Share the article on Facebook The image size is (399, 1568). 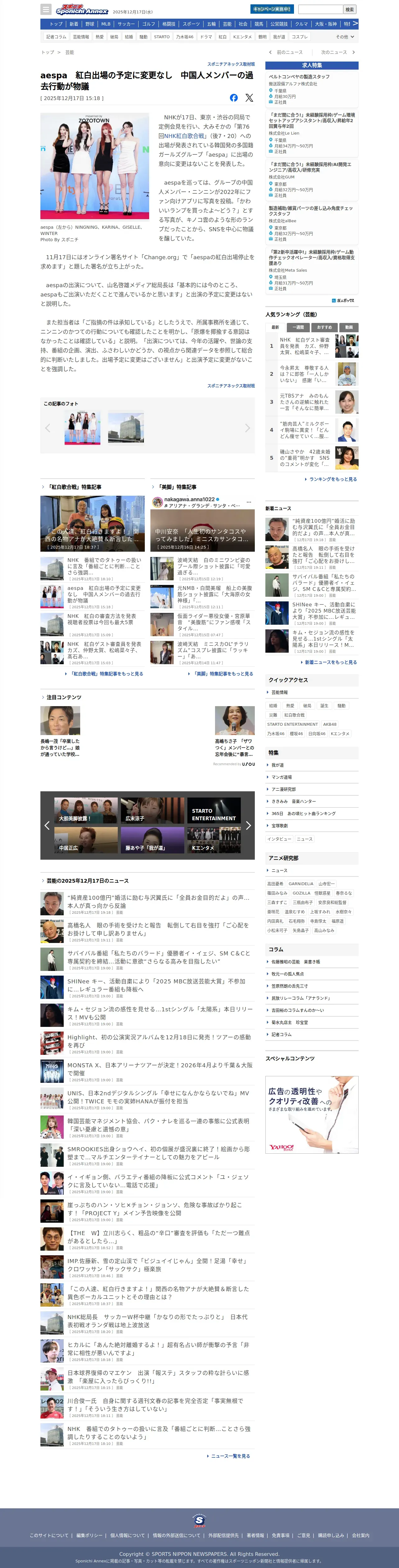234,98
